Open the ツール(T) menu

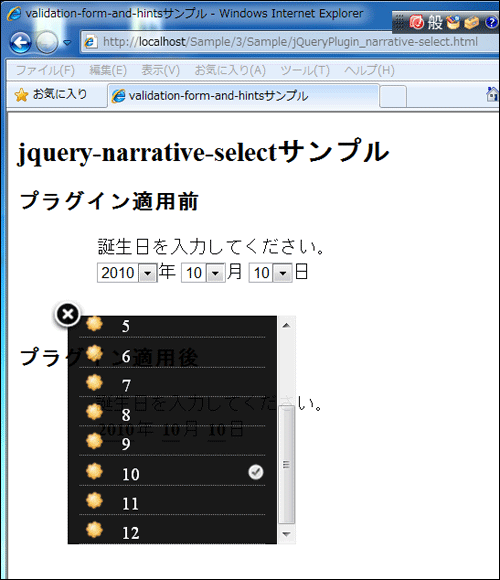pyautogui.click(x=305, y=70)
